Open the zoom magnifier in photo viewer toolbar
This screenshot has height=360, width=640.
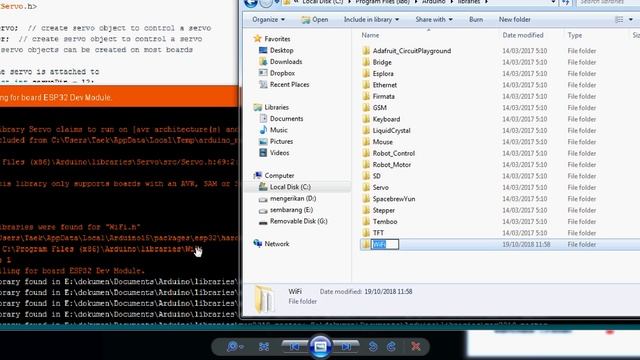235,347
